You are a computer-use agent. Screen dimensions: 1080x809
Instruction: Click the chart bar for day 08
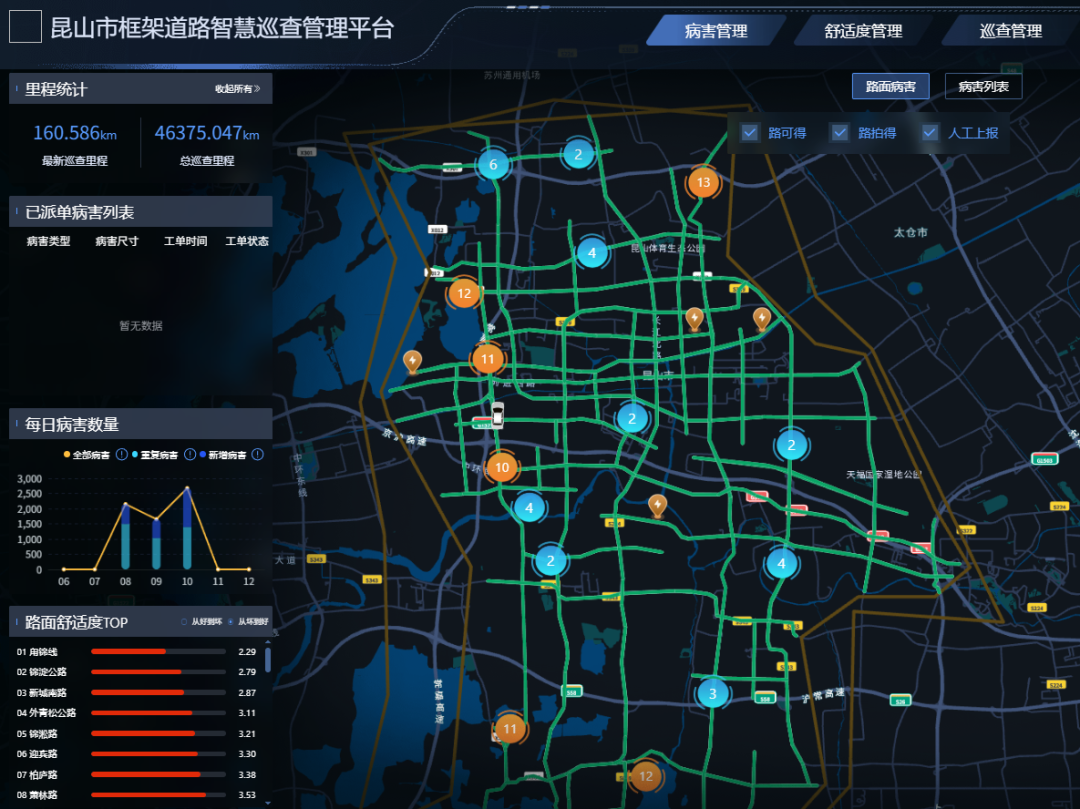click(125, 537)
